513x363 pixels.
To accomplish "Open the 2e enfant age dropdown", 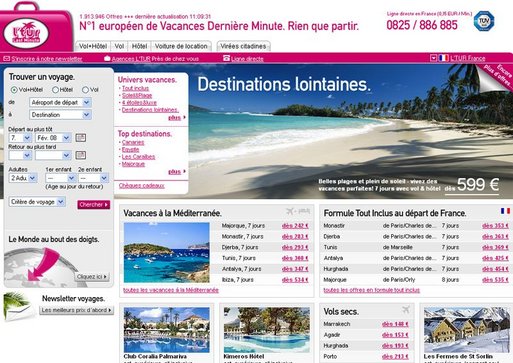I will 93,178.
